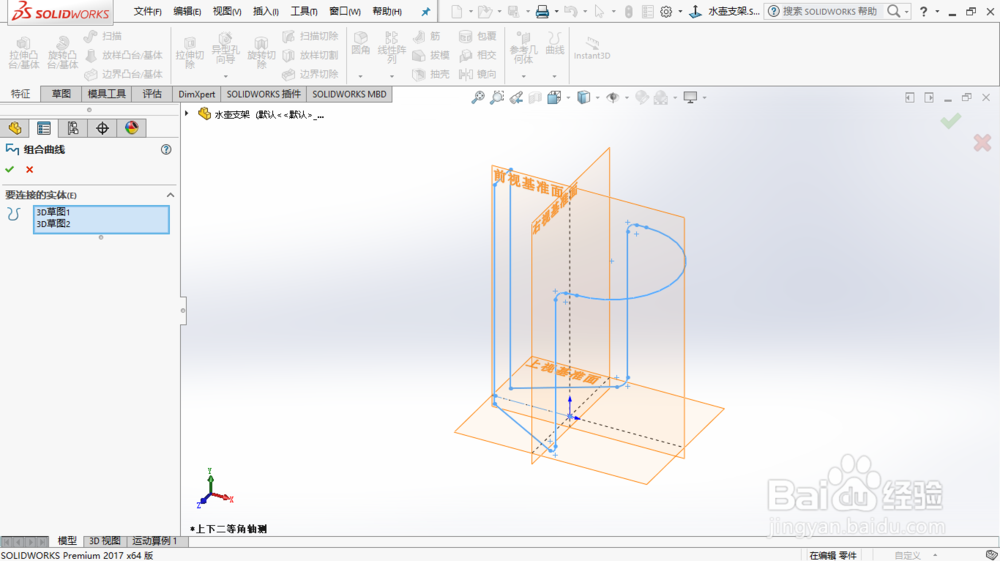Open the FeatureManager design tree tab

point(15,128)
